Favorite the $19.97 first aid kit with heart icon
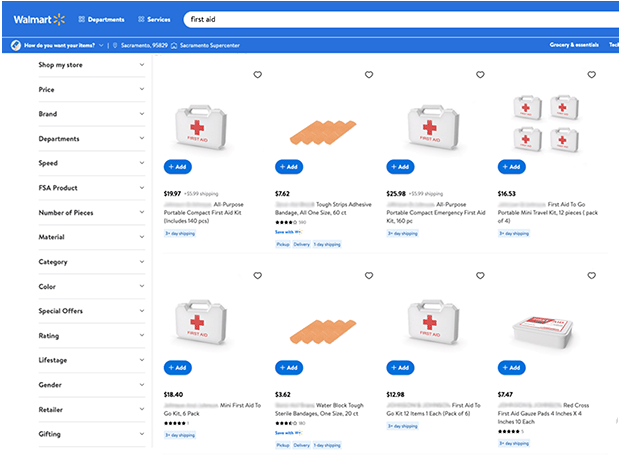 pyautogui.click(x=257, y=75)
